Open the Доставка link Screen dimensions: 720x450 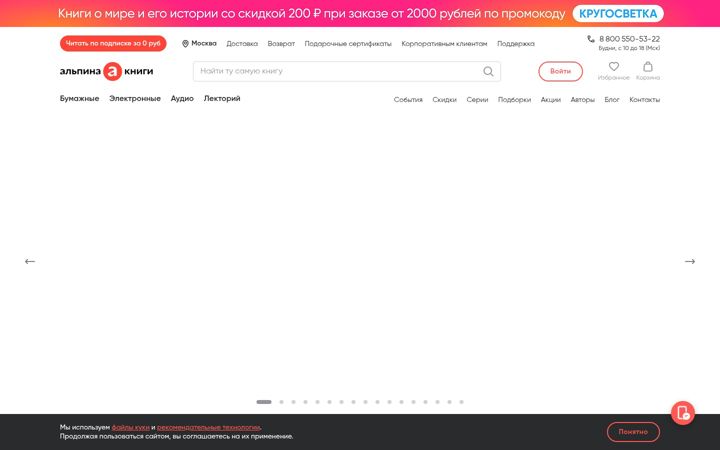242,44
